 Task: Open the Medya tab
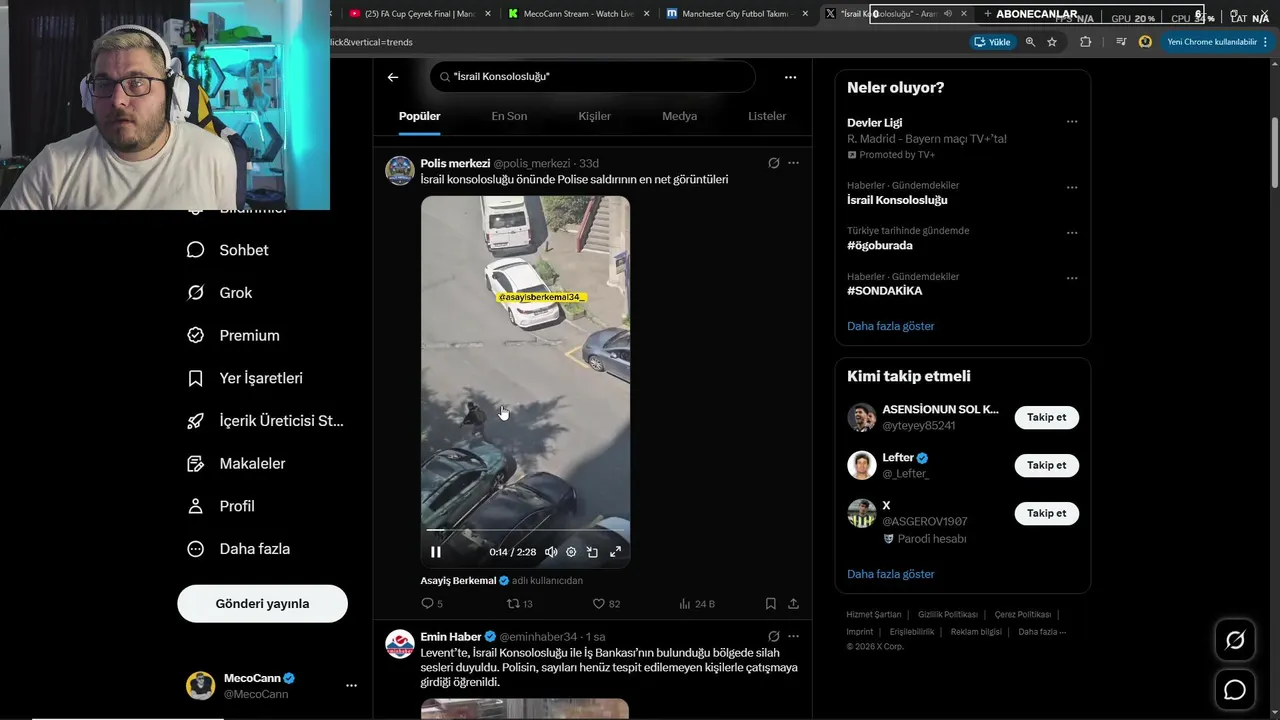pos(679,116)
